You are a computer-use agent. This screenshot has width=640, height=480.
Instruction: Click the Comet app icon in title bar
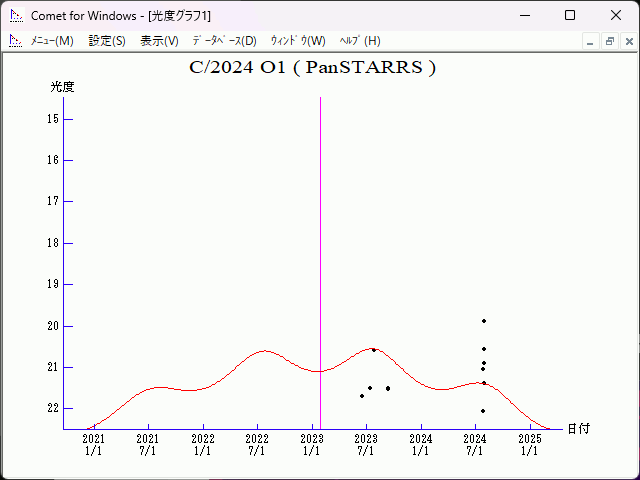[x=16, y=15]
